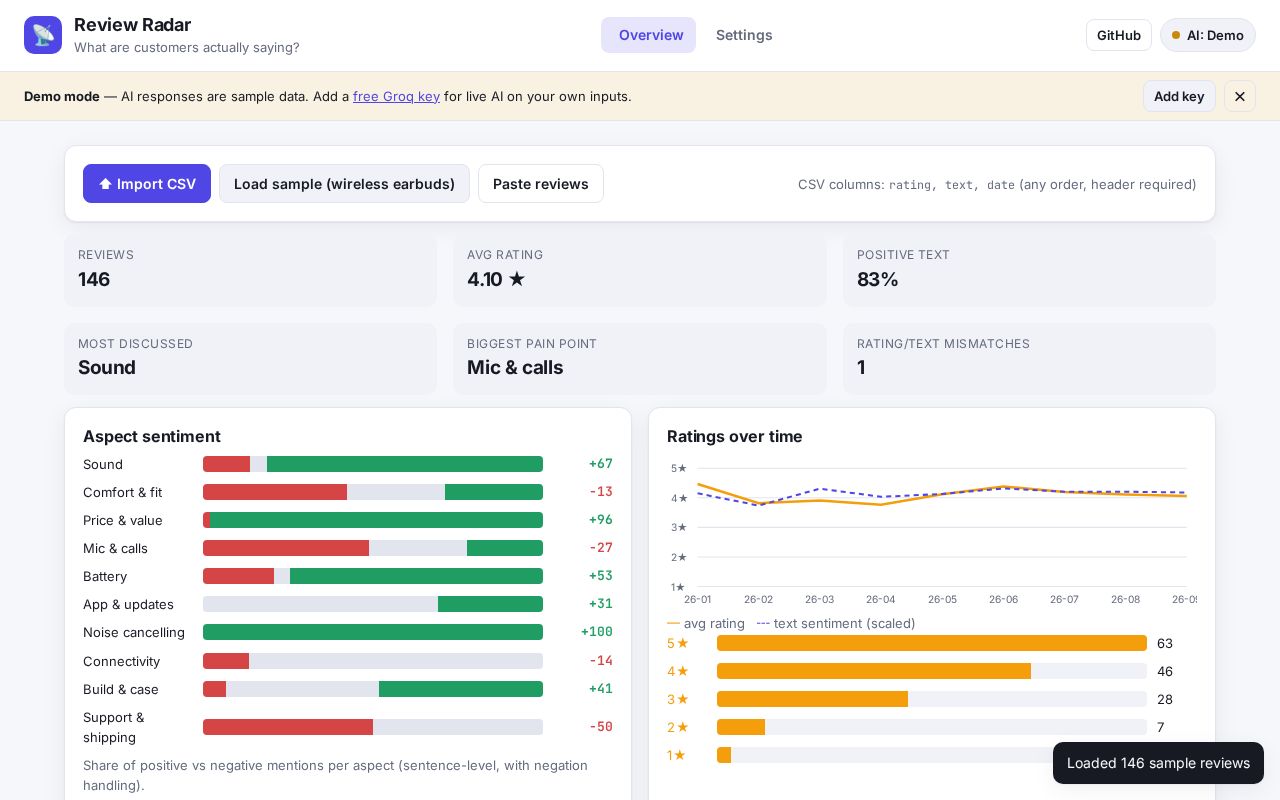Click the Import CSV button
The height and width of the screenshot is (800, 1280).
tap(147, 184)
